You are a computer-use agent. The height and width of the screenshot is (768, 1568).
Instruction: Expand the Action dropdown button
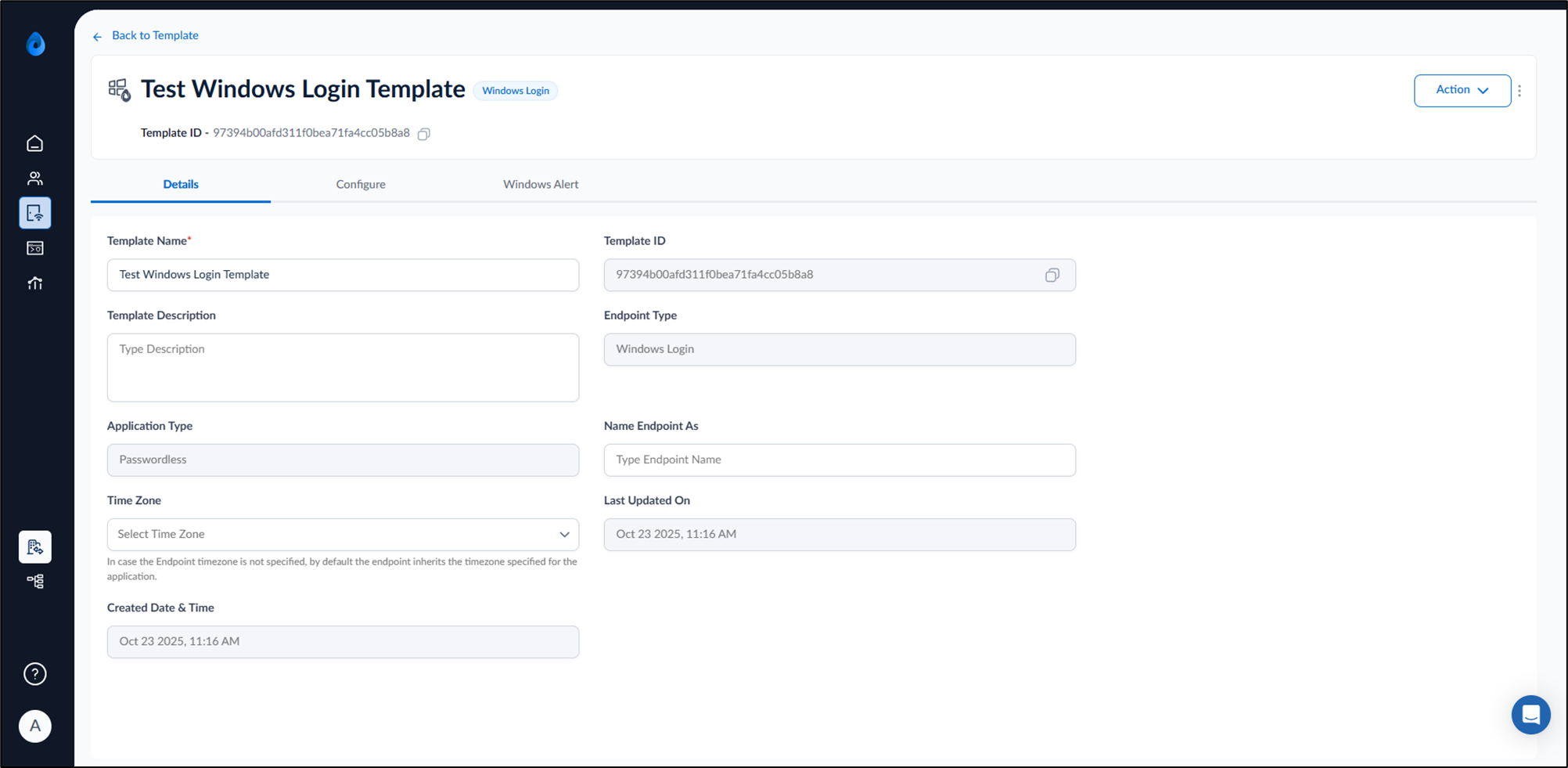tap(1462, 91)
